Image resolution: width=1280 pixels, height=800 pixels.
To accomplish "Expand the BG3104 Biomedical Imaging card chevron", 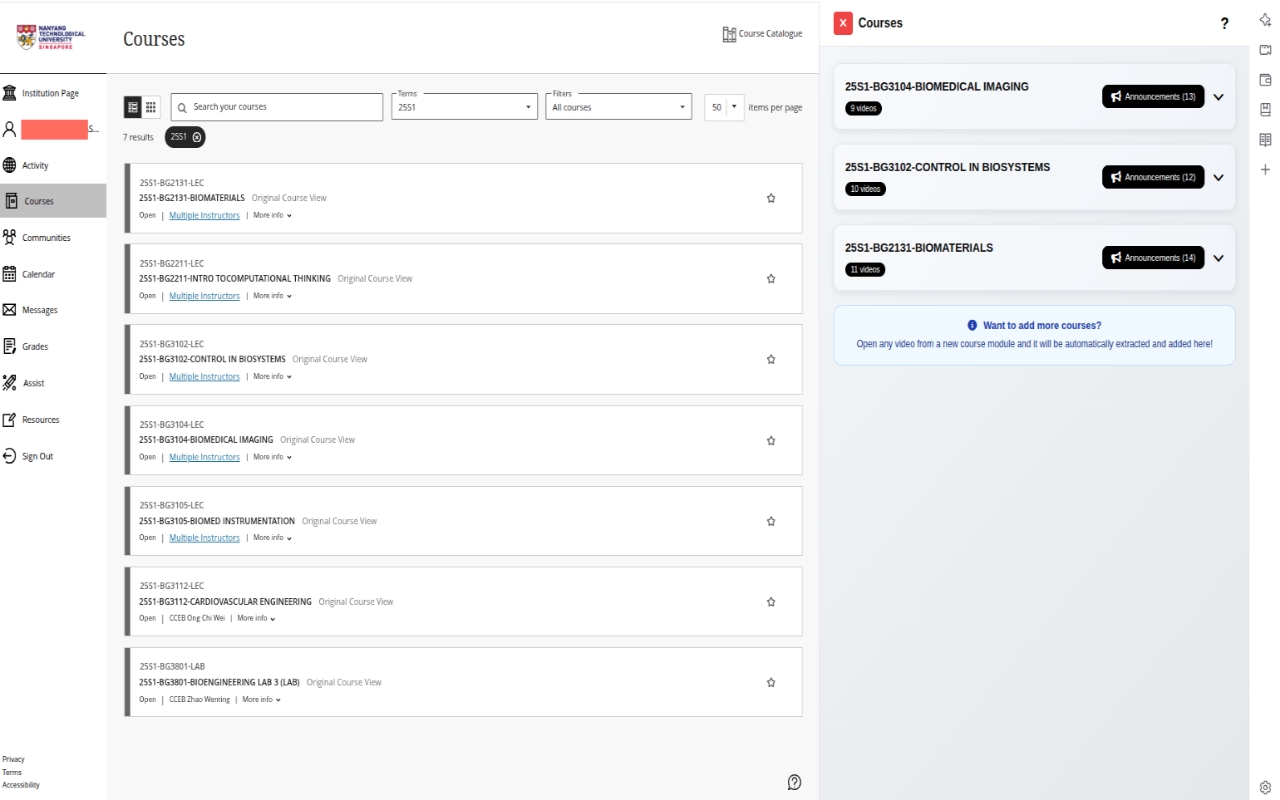I will [x=1218, y=97].
